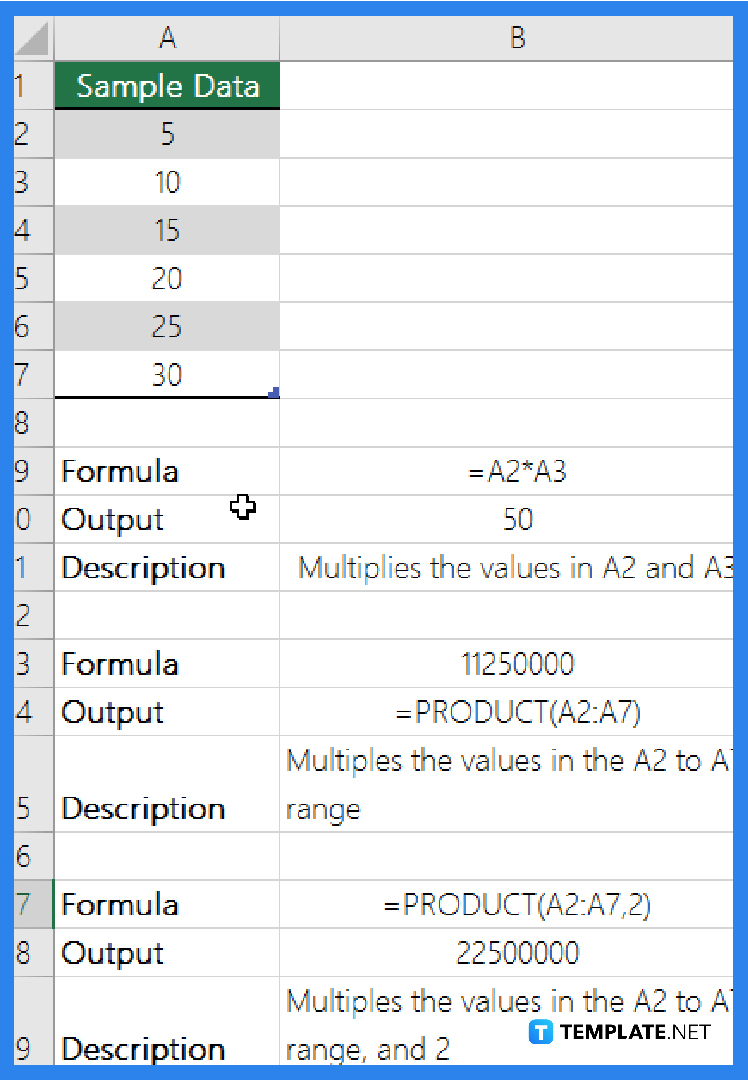This screenshot has width=748, height=1080.
Task: Click the Sample Data header cell
Action: tap(167, 86)
